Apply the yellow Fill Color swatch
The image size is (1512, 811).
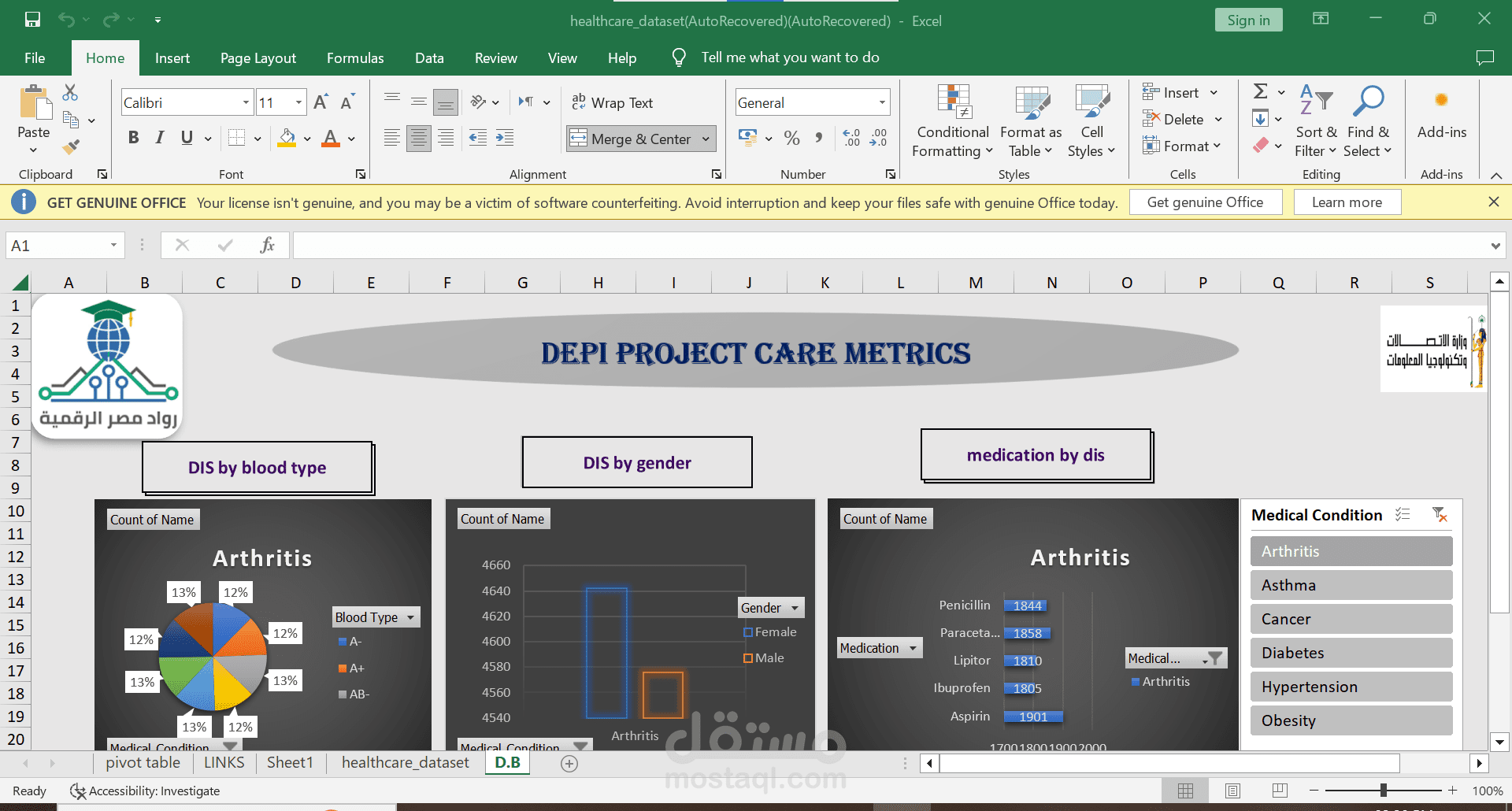coord(287,139)
